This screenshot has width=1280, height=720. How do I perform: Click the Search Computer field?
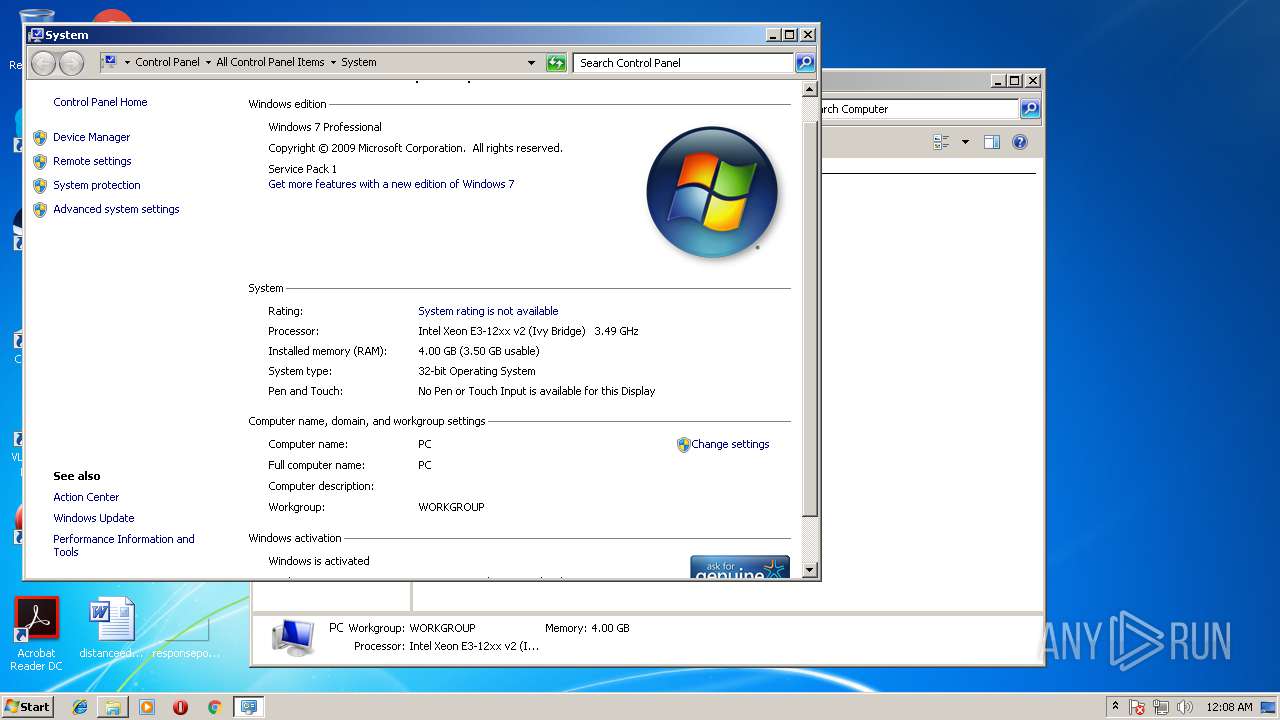pos(918,109)
